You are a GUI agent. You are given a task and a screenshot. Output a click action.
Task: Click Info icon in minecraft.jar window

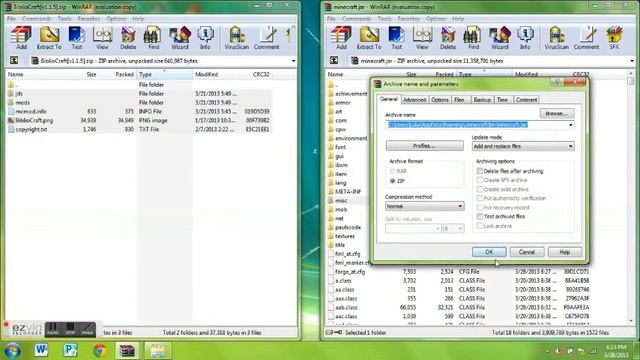[x=525, y=38]
